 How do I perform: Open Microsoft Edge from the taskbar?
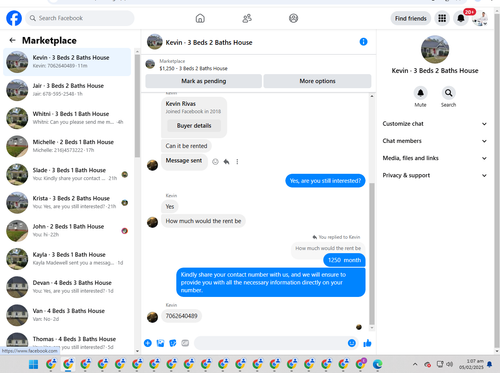377,364
